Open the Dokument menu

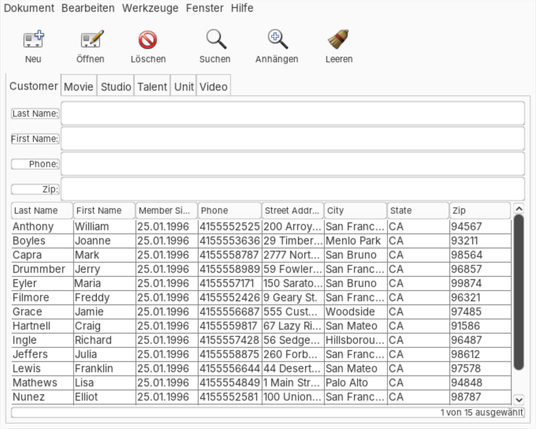29,8
